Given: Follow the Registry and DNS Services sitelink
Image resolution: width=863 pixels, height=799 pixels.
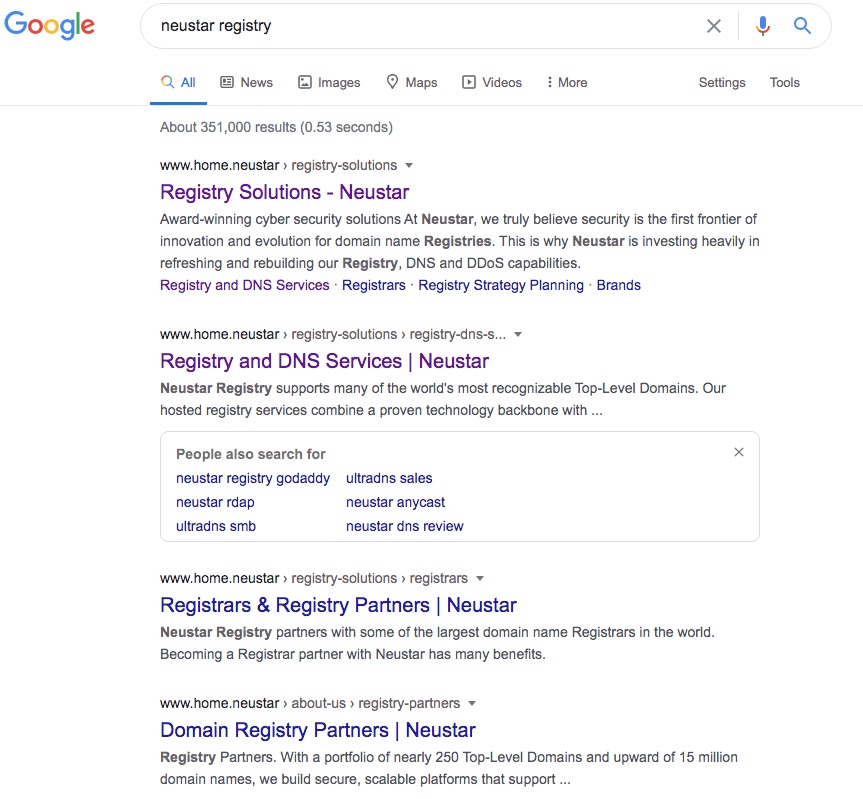Looking at the screenshot, I should click(x=245, y=285).
